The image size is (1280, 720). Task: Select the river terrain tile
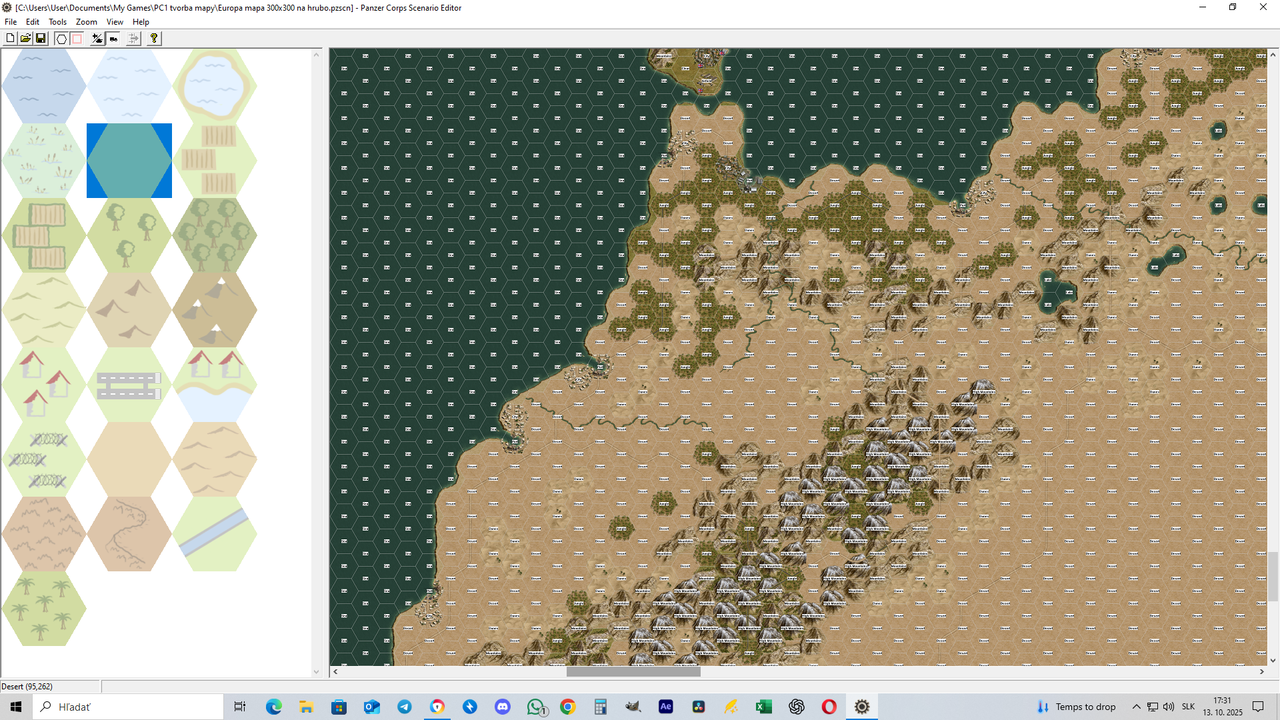click(215, 533)
